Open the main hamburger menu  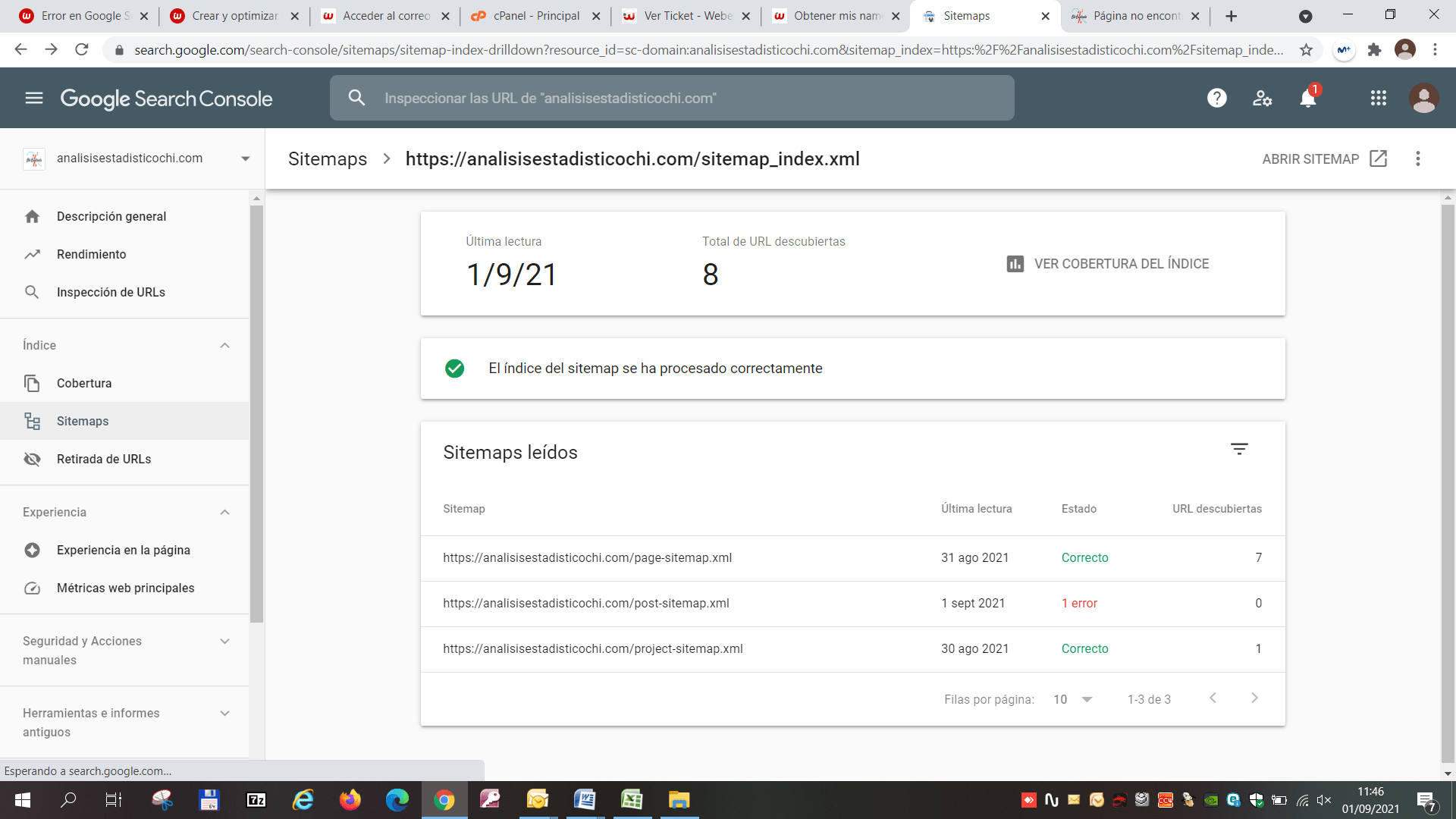coord(34,98)
